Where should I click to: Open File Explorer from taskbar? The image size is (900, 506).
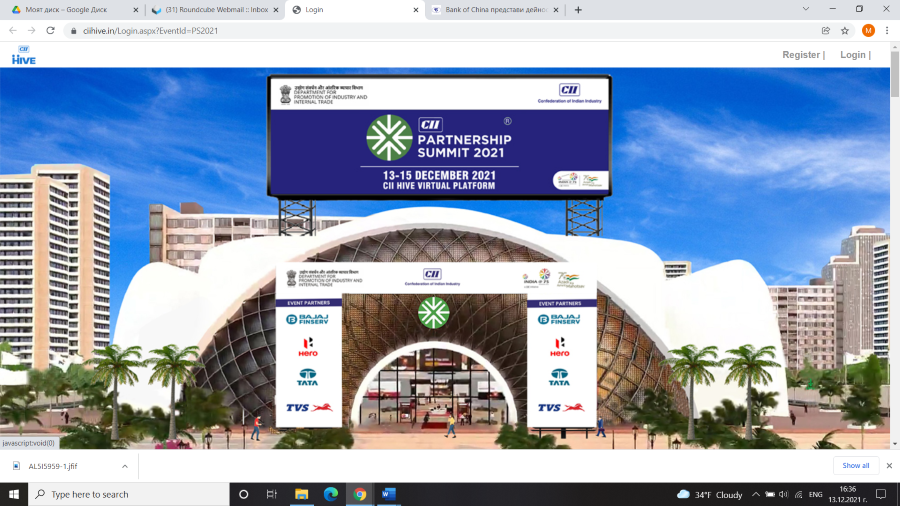[301, 494]
